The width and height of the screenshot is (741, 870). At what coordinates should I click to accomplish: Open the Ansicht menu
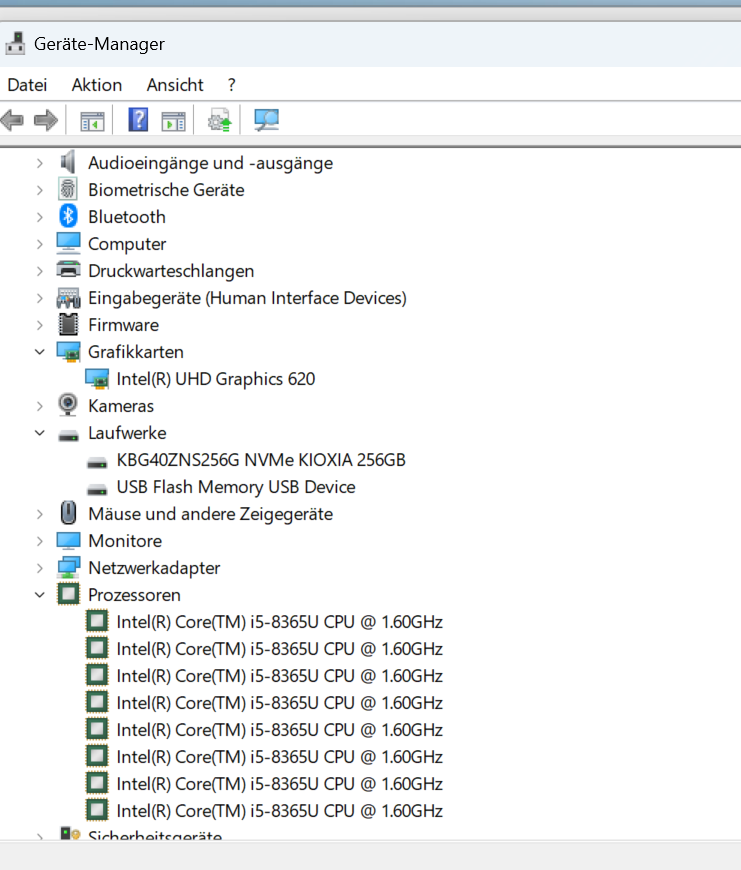point(175,85)
